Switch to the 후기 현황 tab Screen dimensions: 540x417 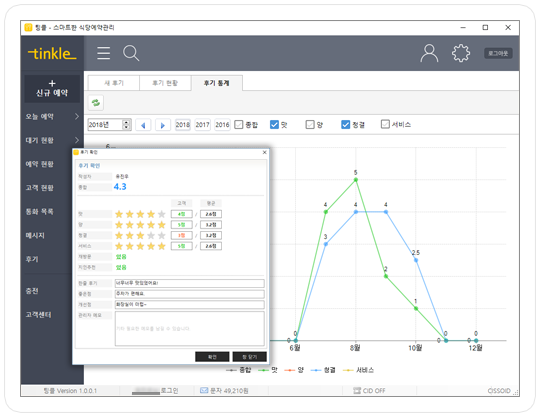coord(165,83)
